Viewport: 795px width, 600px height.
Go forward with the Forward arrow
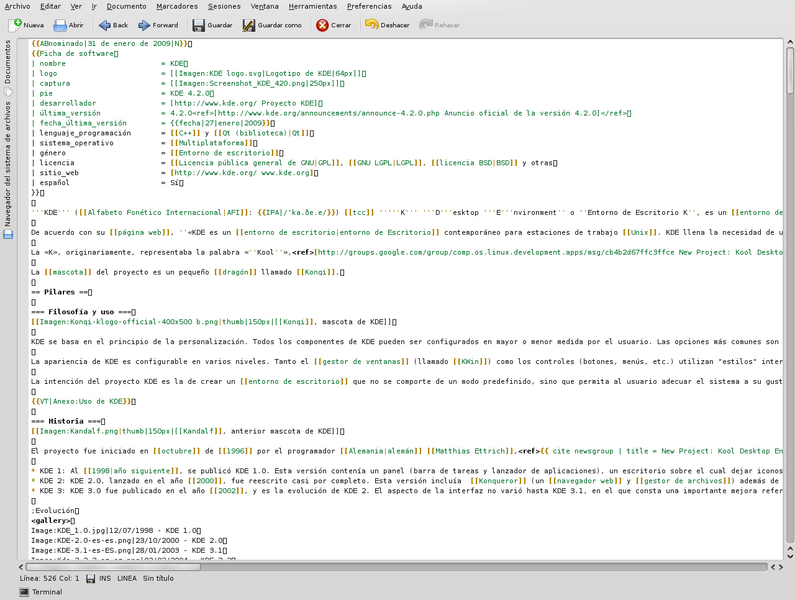click(x=157, y=25)
